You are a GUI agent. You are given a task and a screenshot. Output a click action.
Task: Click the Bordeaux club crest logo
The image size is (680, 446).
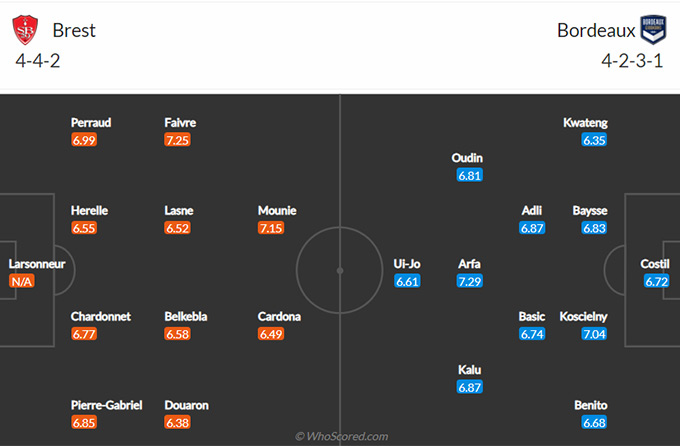(653, 30)
